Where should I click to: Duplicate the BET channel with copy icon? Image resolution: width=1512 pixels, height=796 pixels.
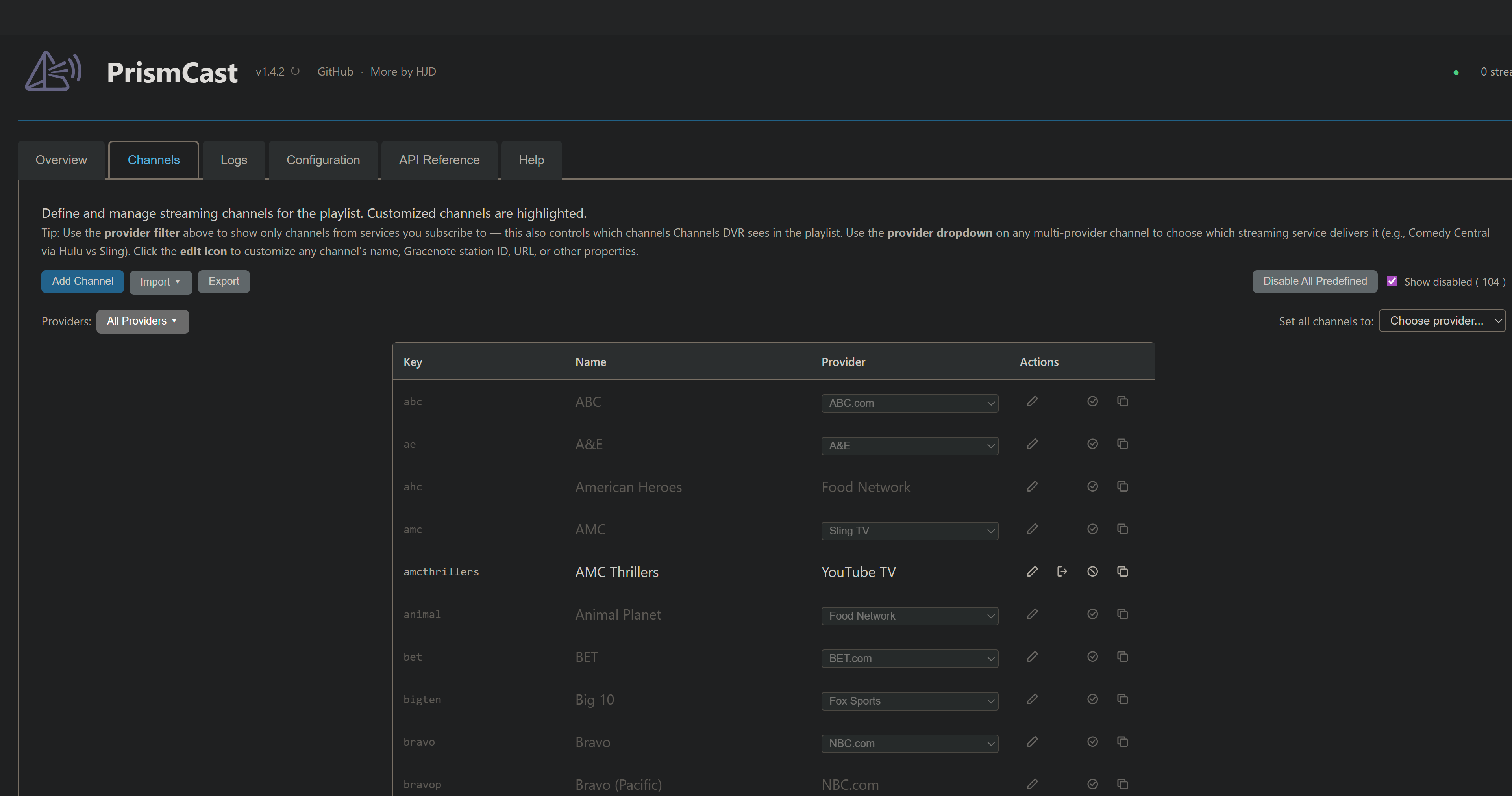click(1122, 656)
